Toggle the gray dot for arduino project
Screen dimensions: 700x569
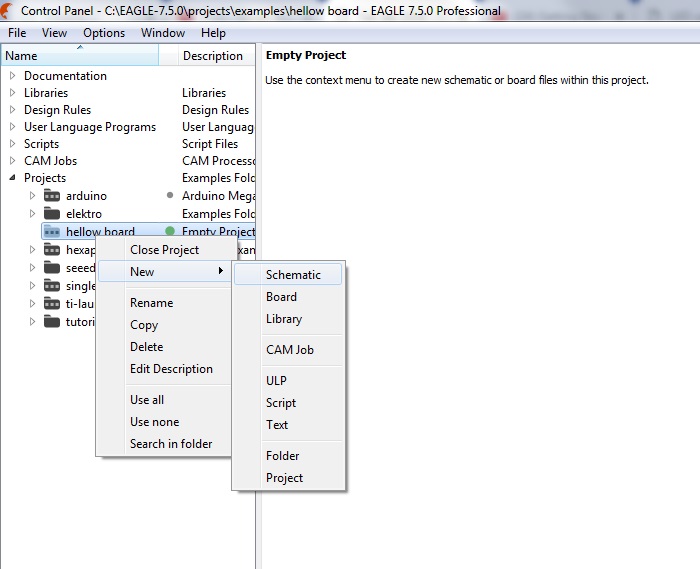170,195
